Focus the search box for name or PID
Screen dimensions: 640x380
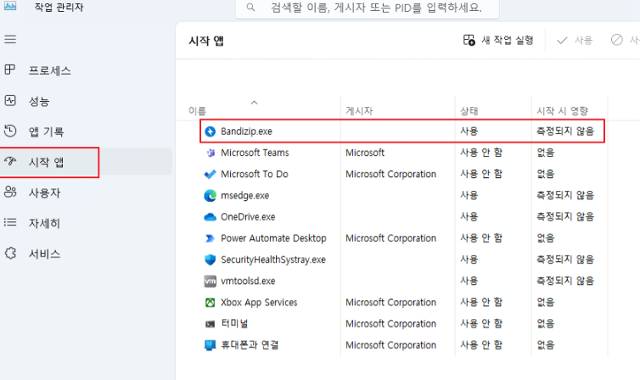[x=367, y=8]
